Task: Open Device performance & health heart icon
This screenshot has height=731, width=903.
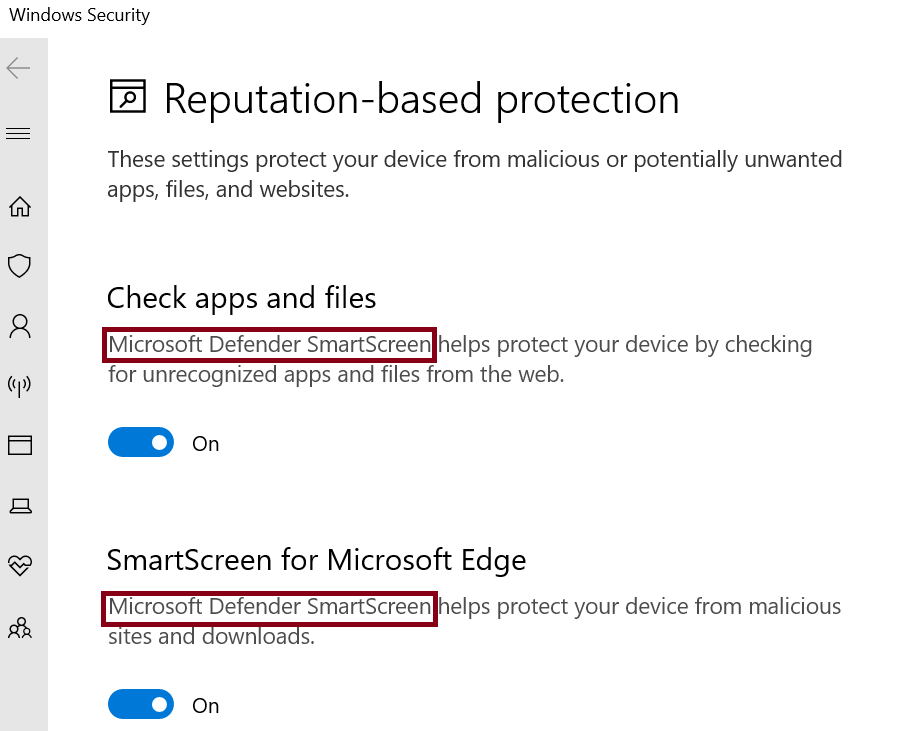Action: [x=18, y=566]
